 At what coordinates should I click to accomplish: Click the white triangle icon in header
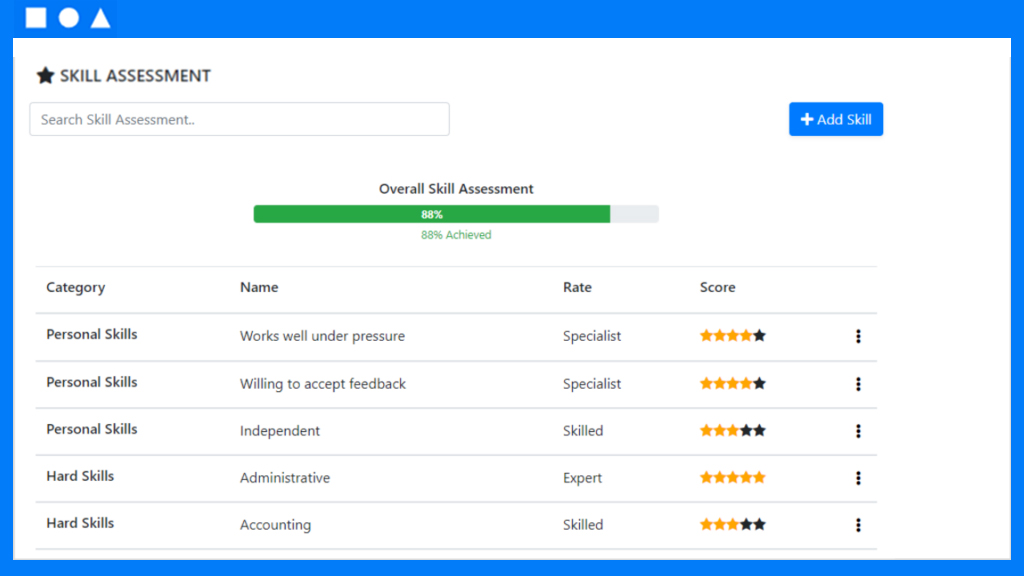pyautogui.click(x=101, y=18)
